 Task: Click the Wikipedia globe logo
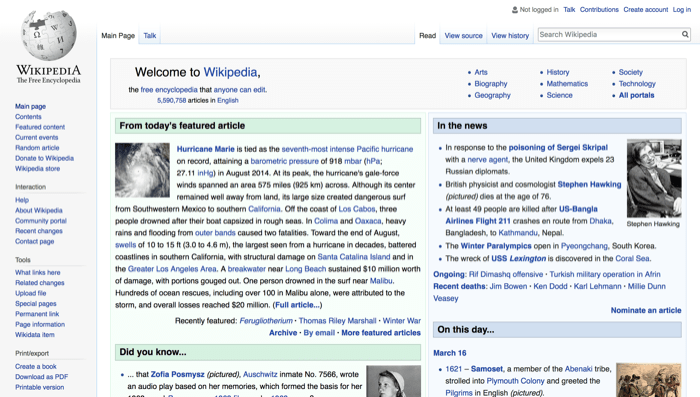click(x=49, y=35)
